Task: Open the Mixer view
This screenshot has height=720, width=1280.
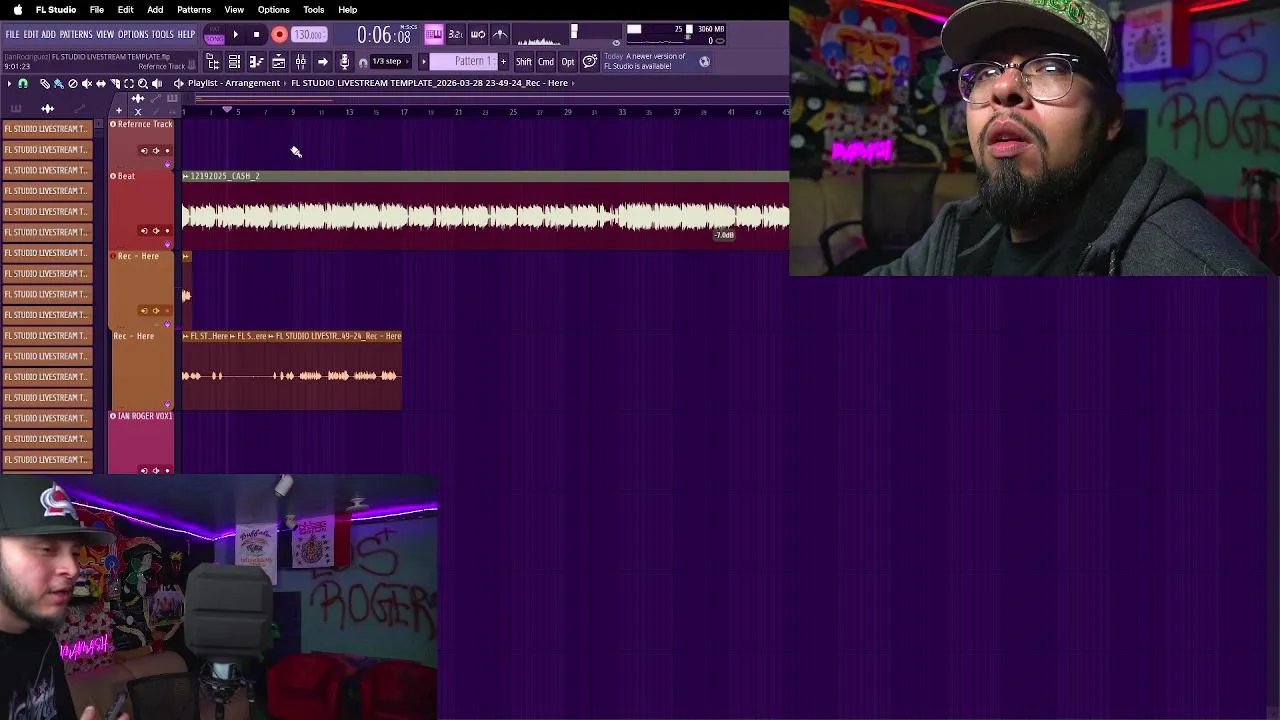Action: click(300, 62)
